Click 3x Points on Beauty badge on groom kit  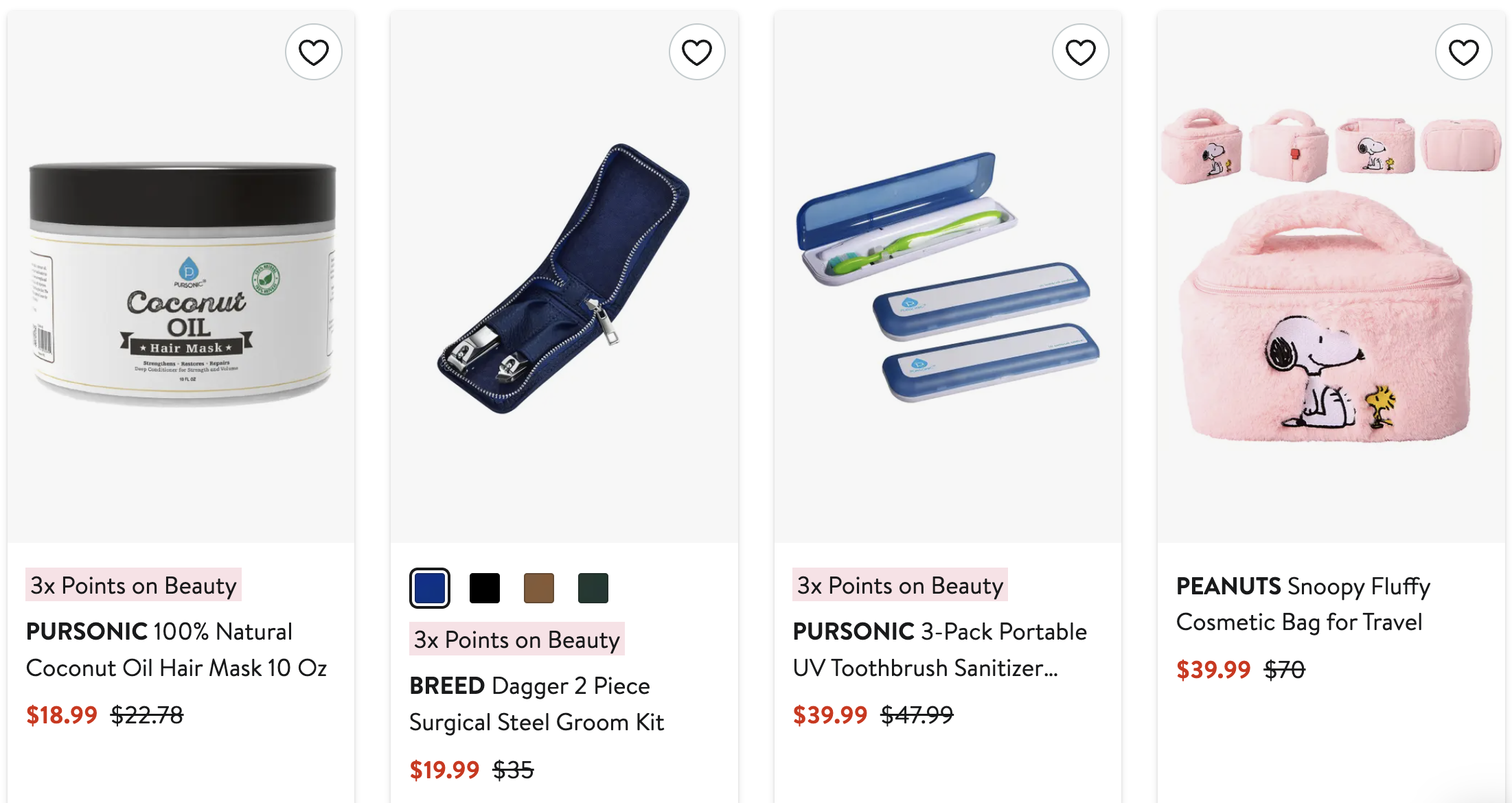point(516,640)
